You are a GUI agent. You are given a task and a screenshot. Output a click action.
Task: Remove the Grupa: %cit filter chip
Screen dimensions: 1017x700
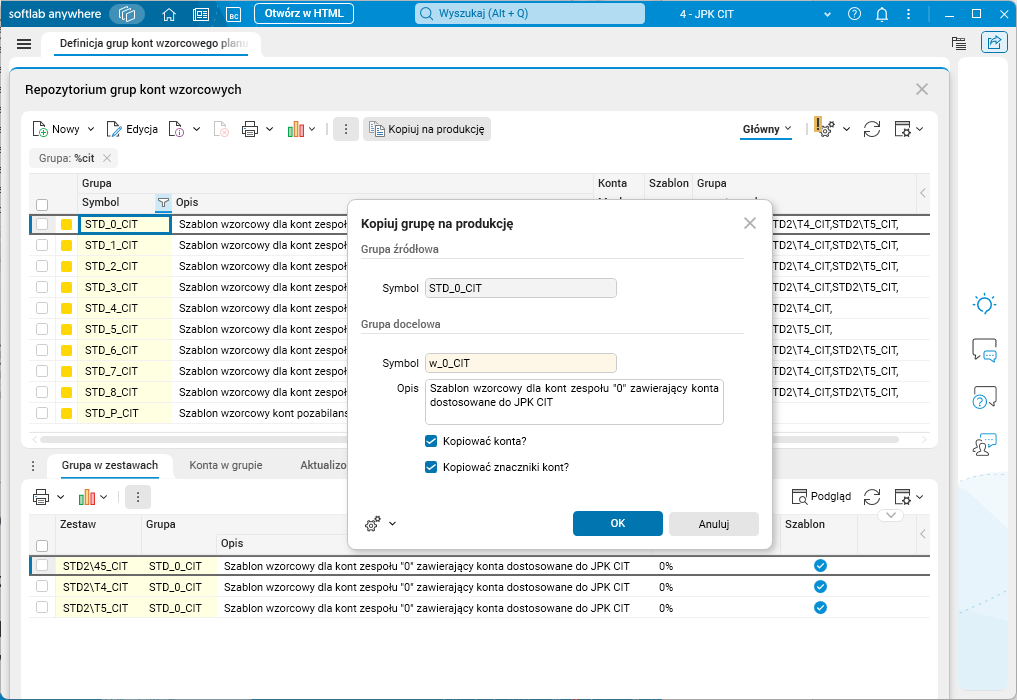(107, 158)
